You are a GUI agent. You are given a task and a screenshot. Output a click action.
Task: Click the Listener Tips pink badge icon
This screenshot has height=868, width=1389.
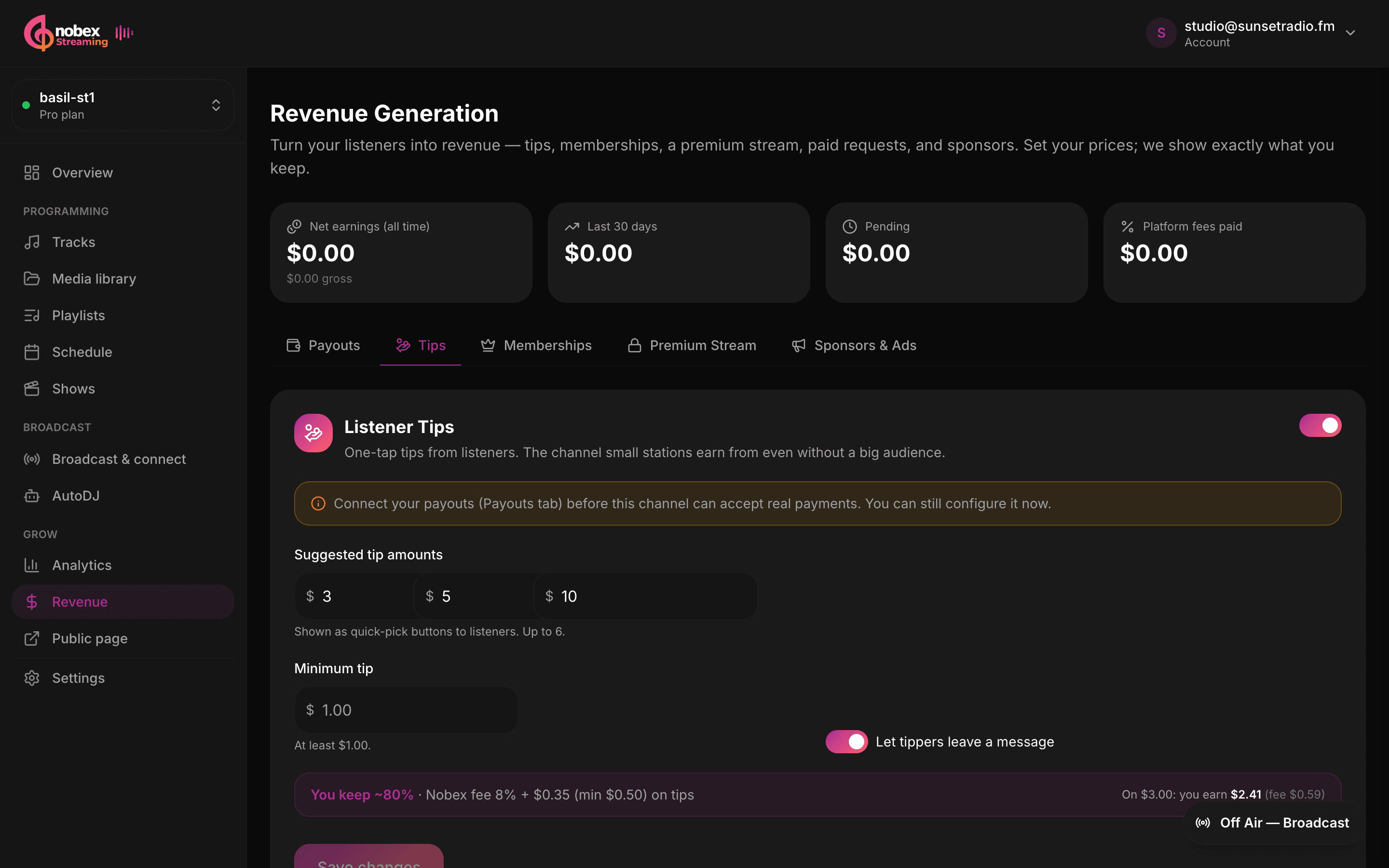tap(313, 433)
